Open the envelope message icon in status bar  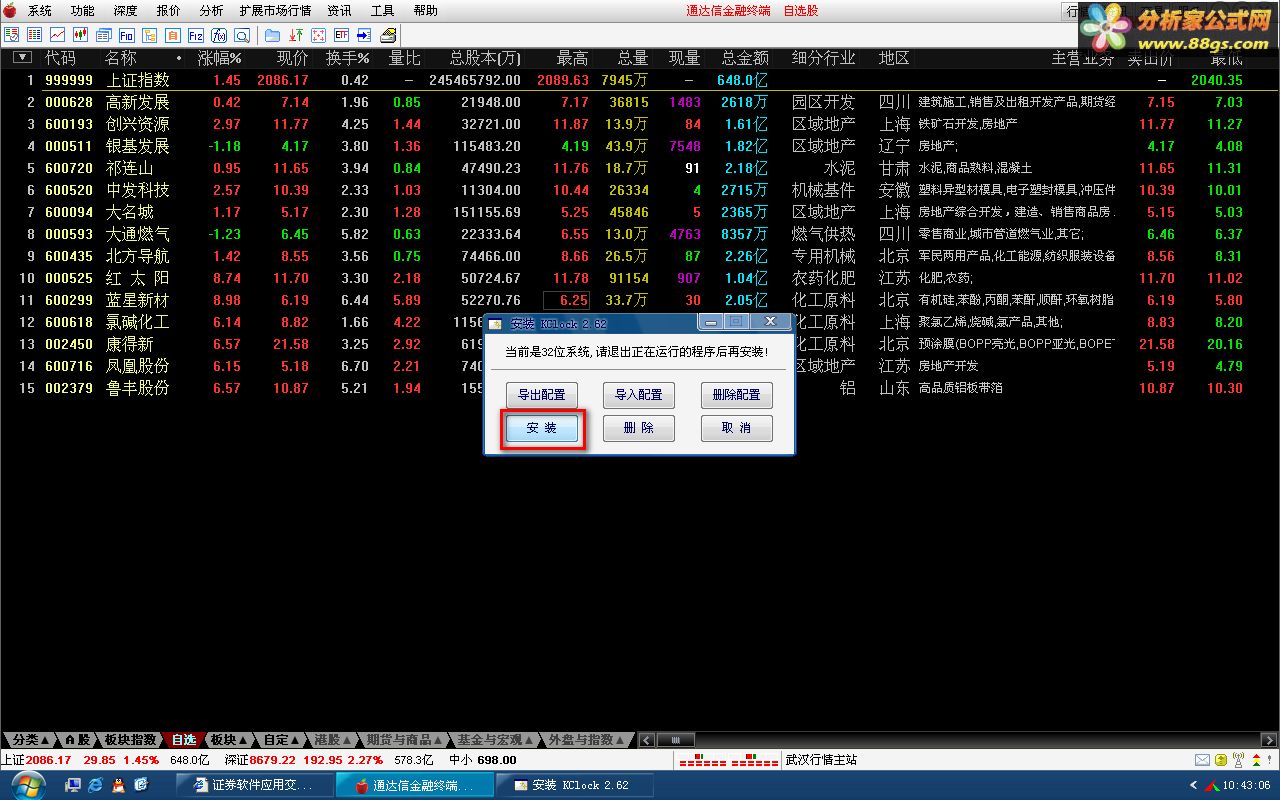pyautogui.click(x=1202, y=760)
